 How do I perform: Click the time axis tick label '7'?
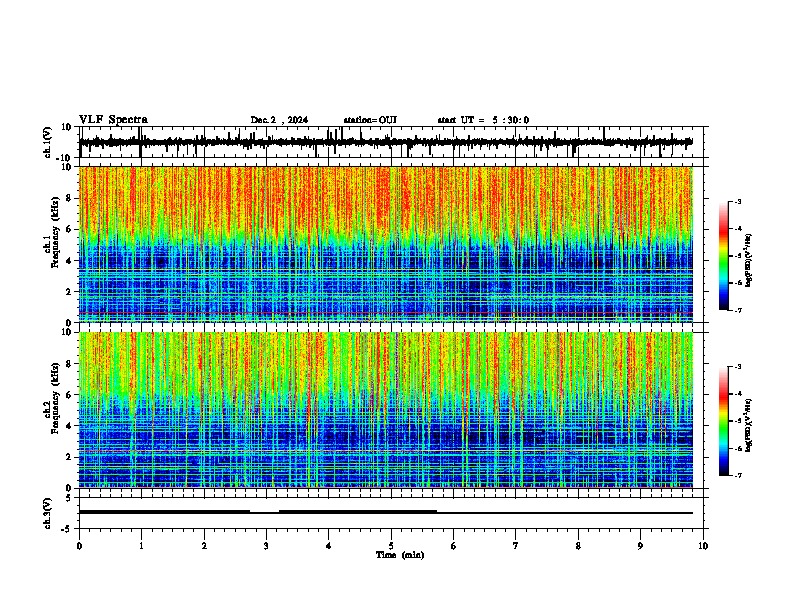(x=516, y=546)
